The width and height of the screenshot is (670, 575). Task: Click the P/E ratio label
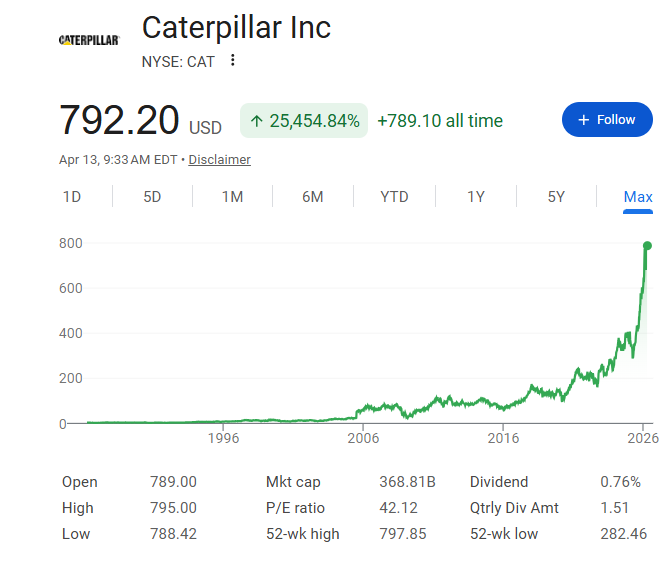coord(295,508)
